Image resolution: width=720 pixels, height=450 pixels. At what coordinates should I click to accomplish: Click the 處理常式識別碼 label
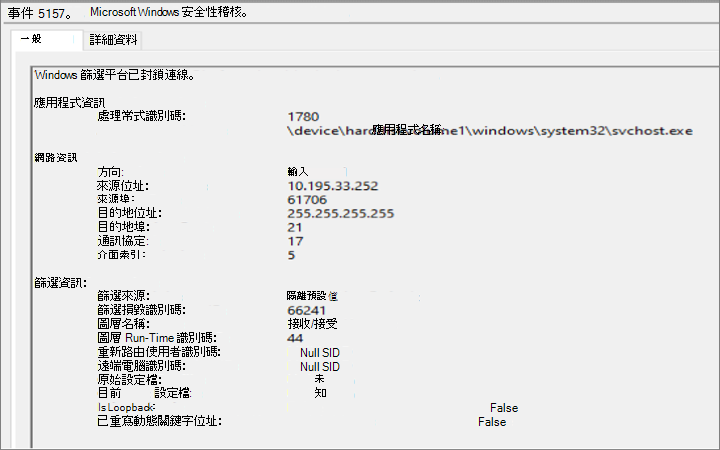pyautogui.click(x=141, y=116)
